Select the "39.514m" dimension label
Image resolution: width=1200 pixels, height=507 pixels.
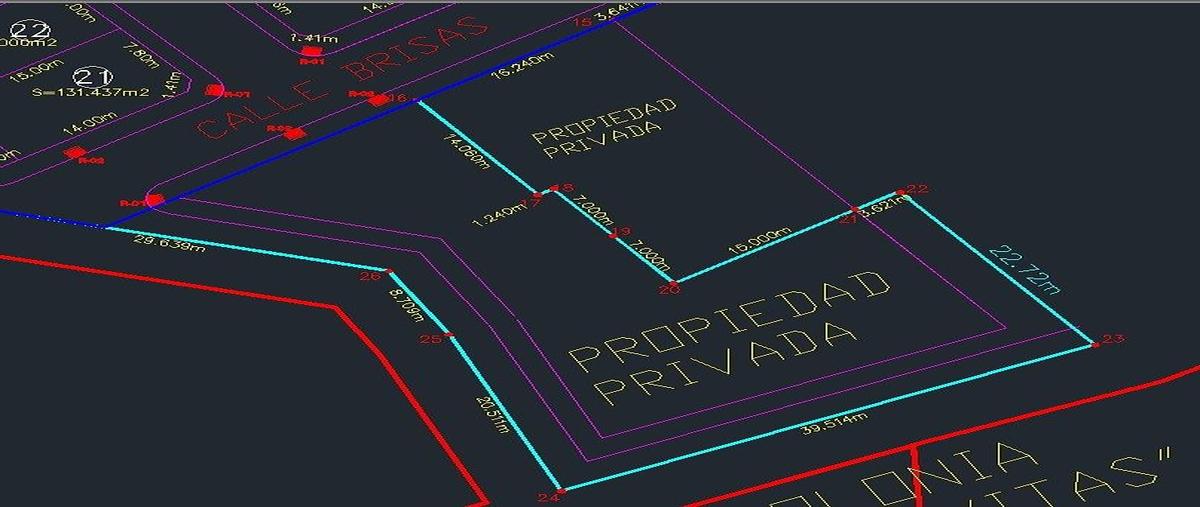click(835, 425)
